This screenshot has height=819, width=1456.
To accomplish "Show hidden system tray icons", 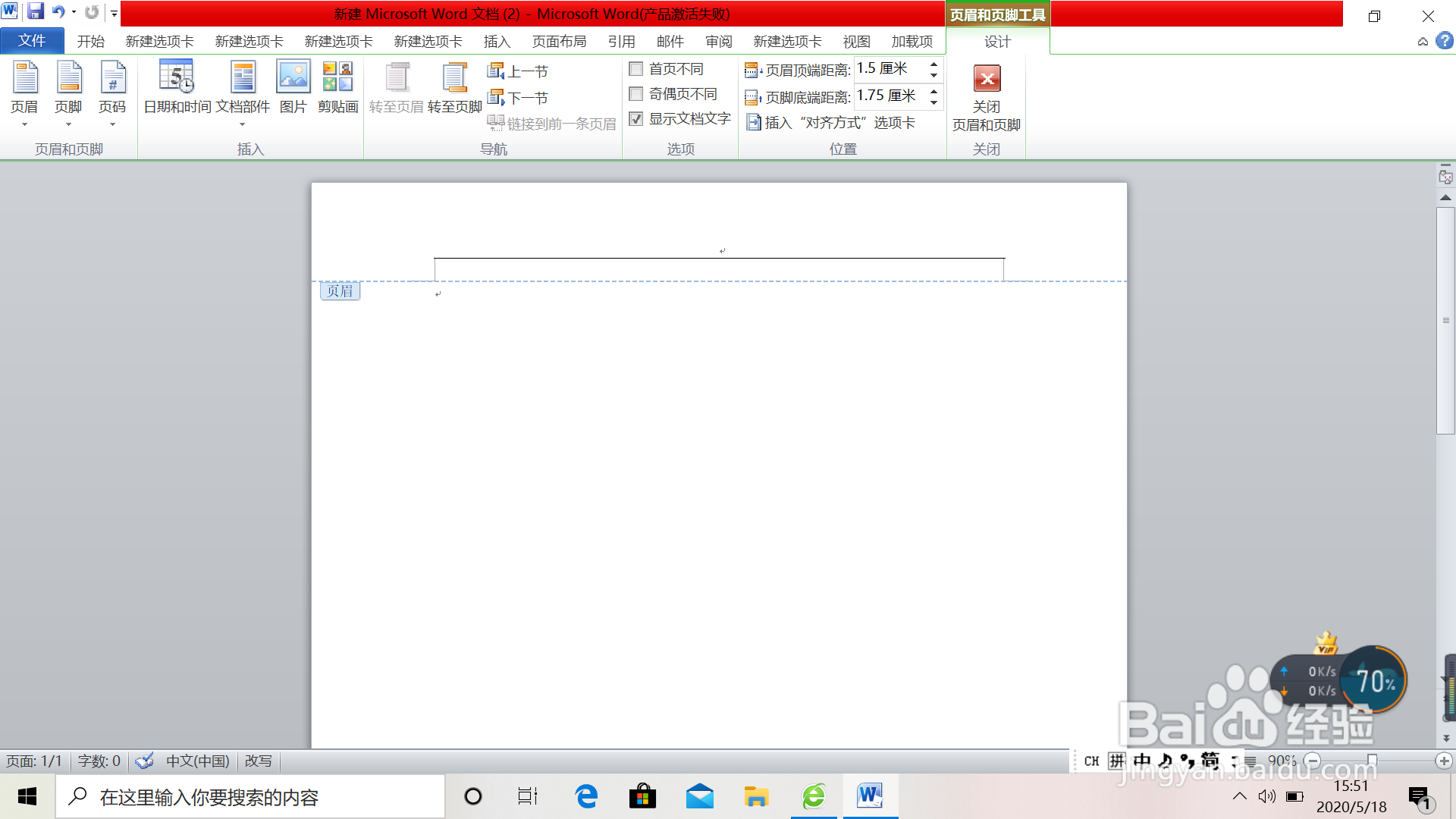I will tap(1239, 796).
